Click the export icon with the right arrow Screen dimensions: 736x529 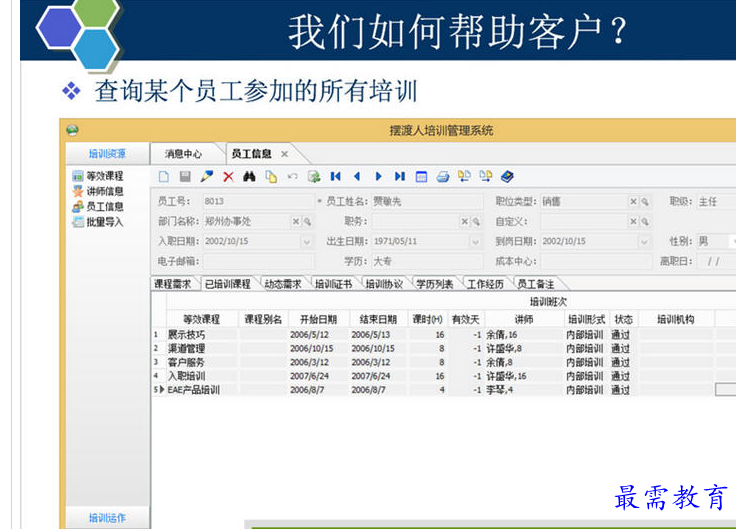click(486, 176)
